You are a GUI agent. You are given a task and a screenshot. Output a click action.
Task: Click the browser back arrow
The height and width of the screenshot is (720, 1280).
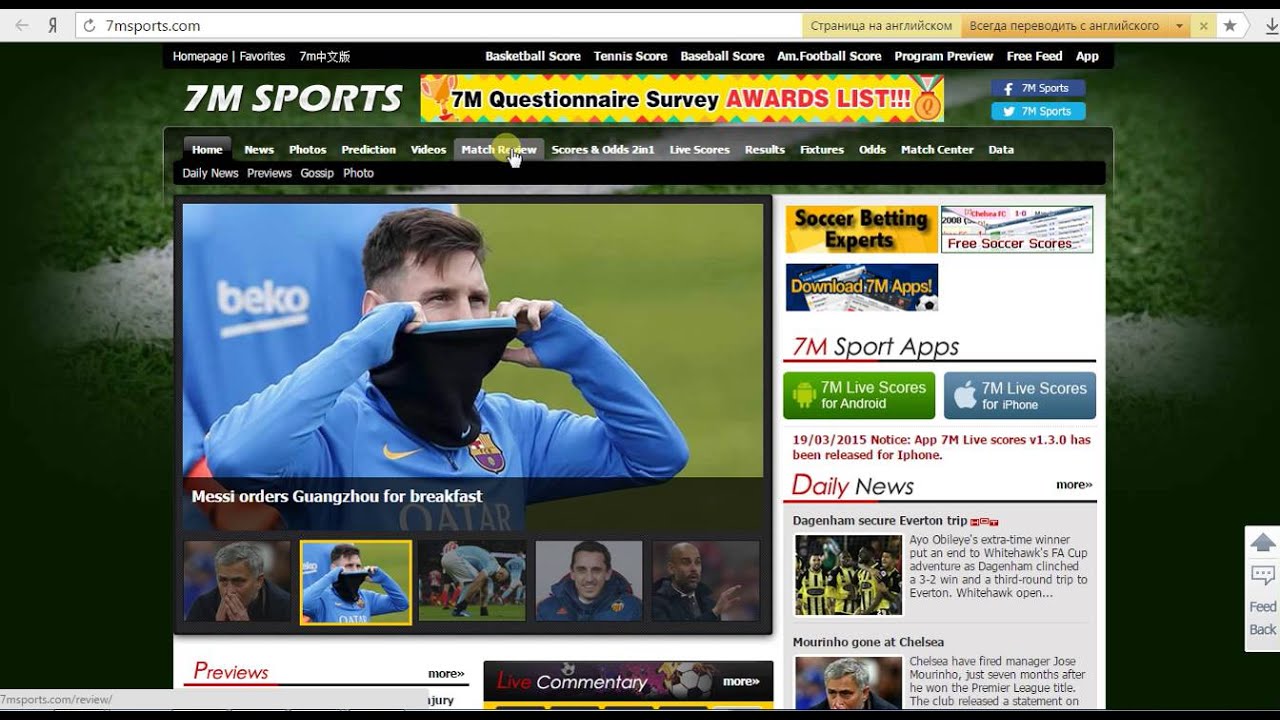pyautogui.click(x=23, y=26)
